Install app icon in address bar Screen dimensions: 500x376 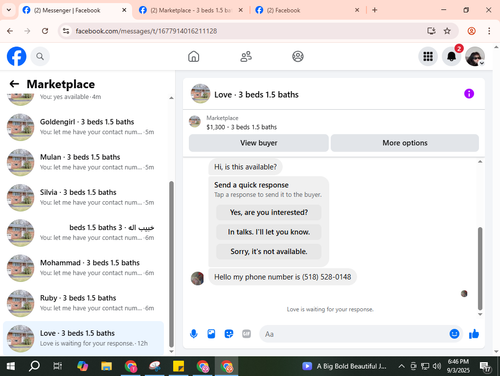pos(431,31)
